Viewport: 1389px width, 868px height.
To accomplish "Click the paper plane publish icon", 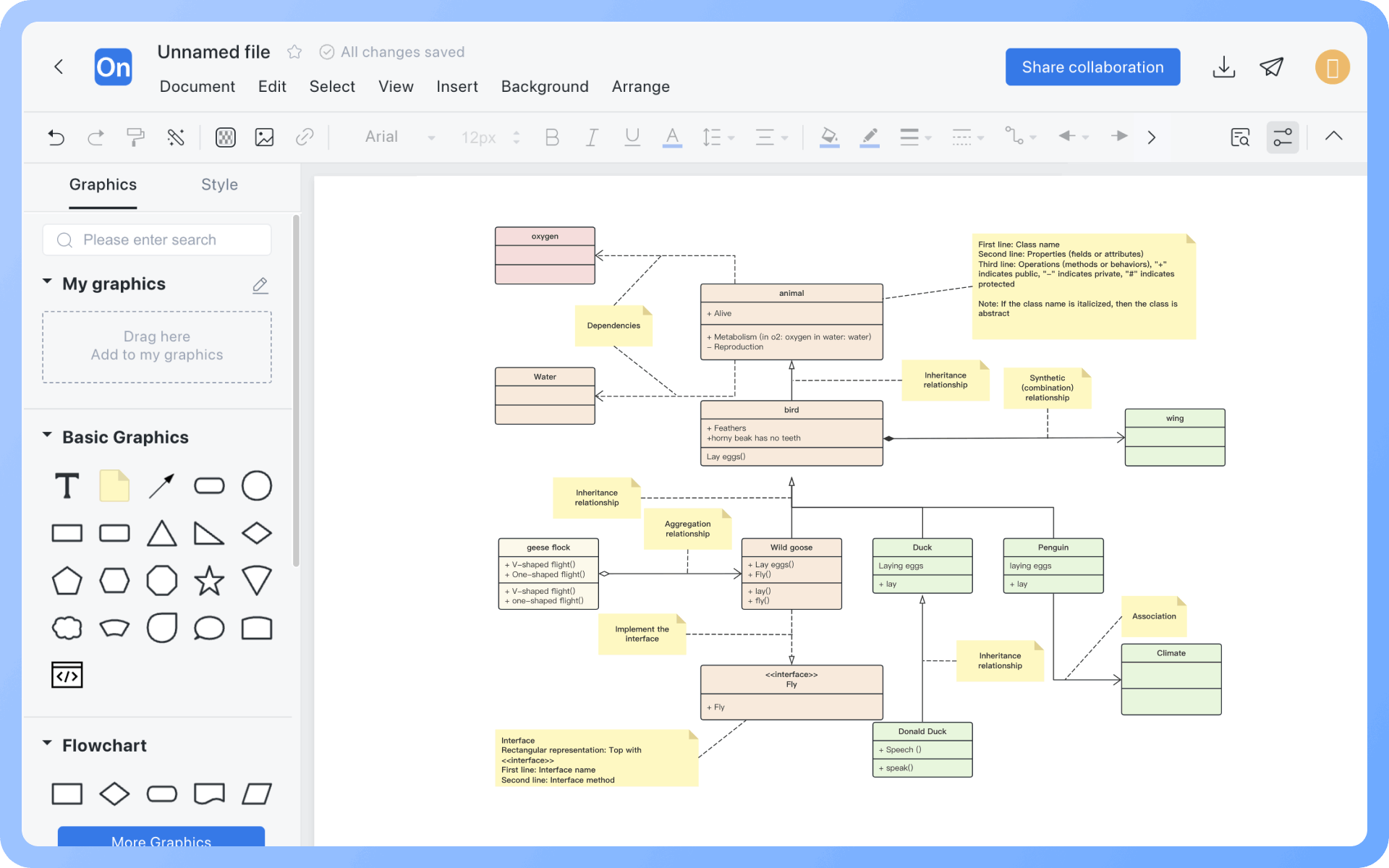I will pyautogui.click(x=1272, y=67).
